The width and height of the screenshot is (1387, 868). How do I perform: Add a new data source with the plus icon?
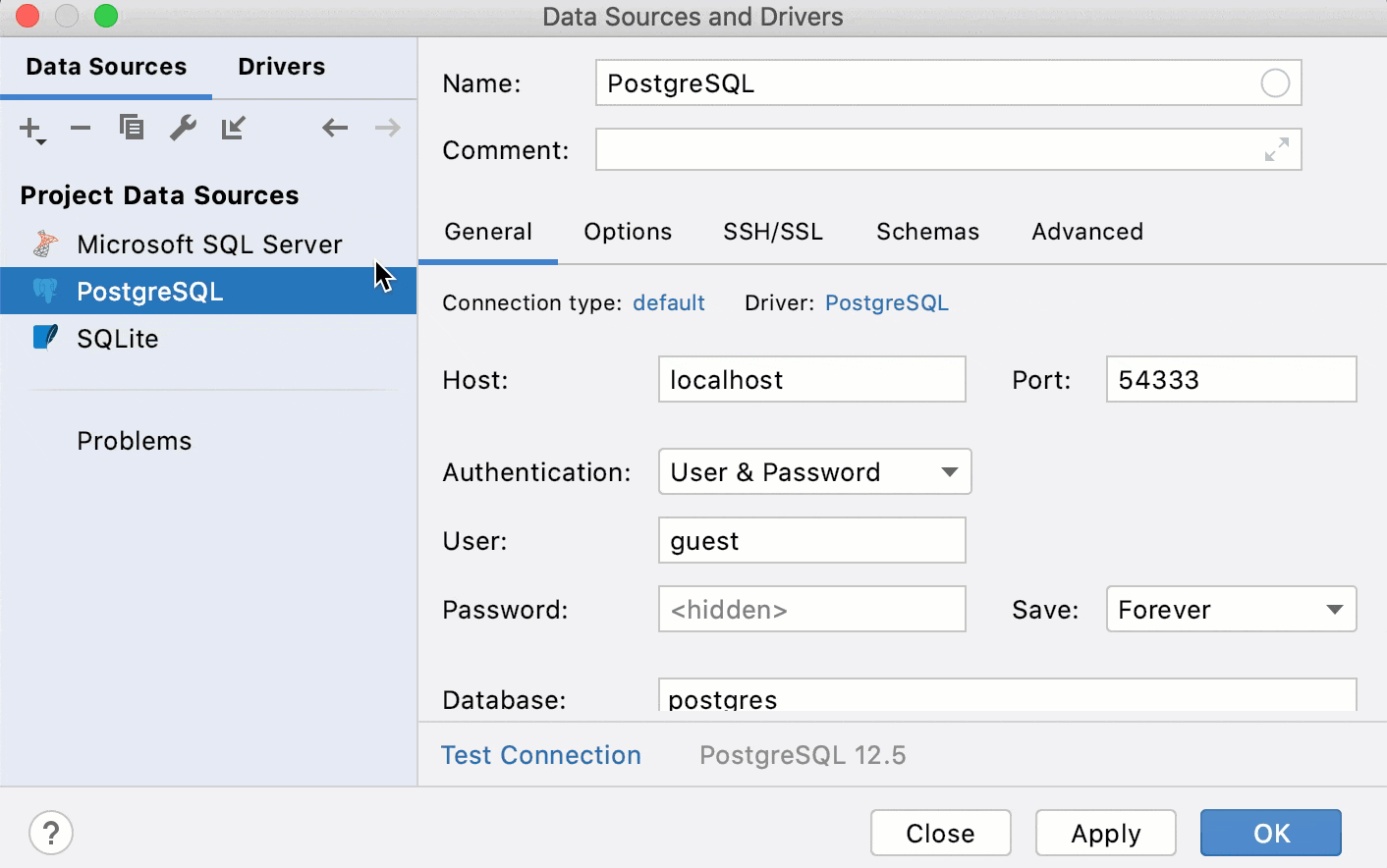[x=28, y=128]
